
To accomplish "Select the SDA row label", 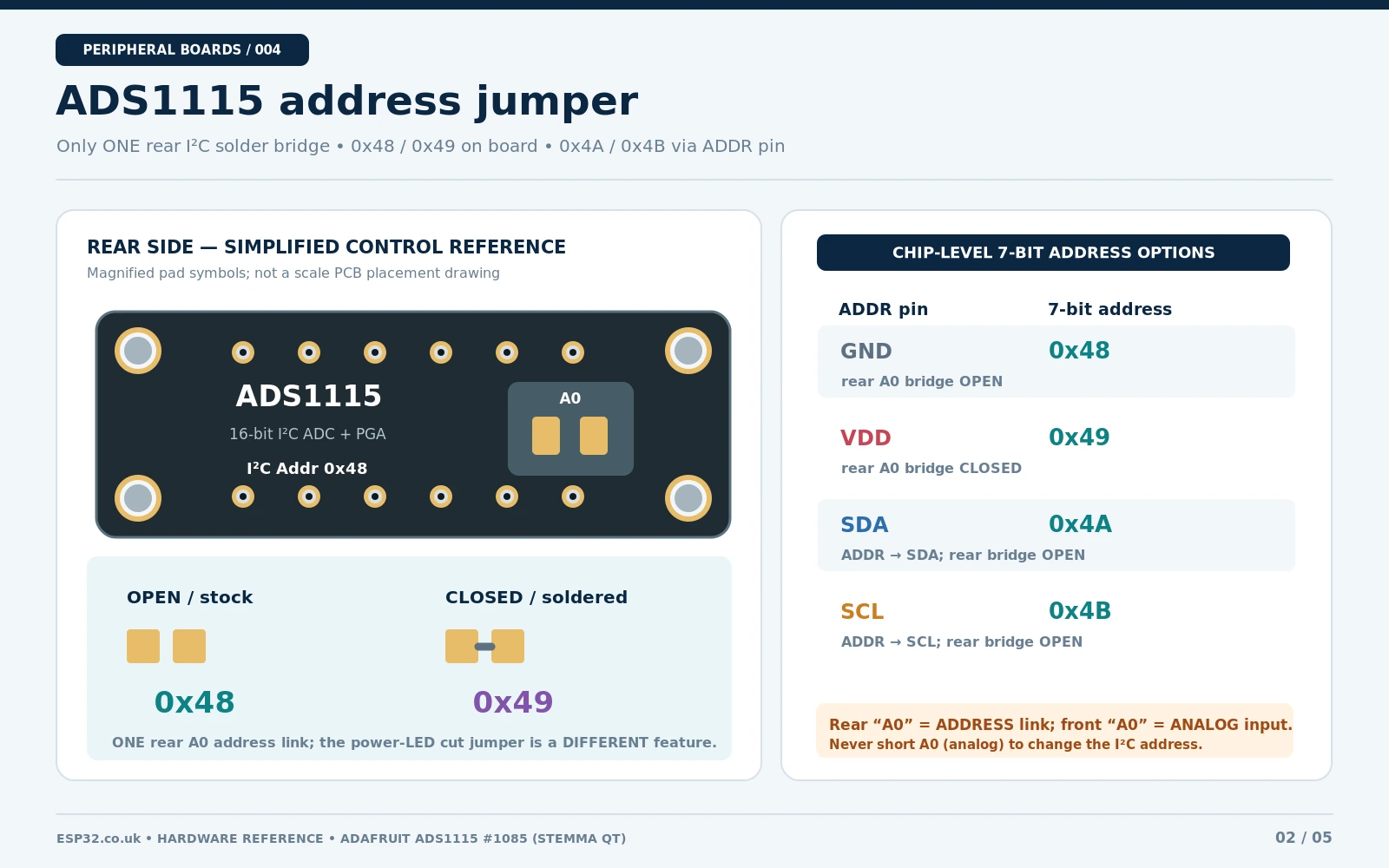I will pyautogui.click(x=864, y=524).
